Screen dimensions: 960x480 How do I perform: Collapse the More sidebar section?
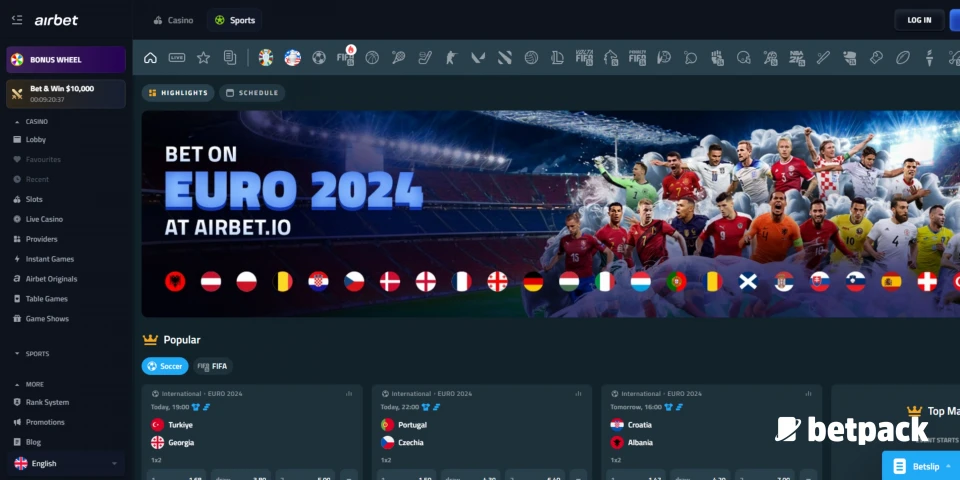(x=29, y=384)
